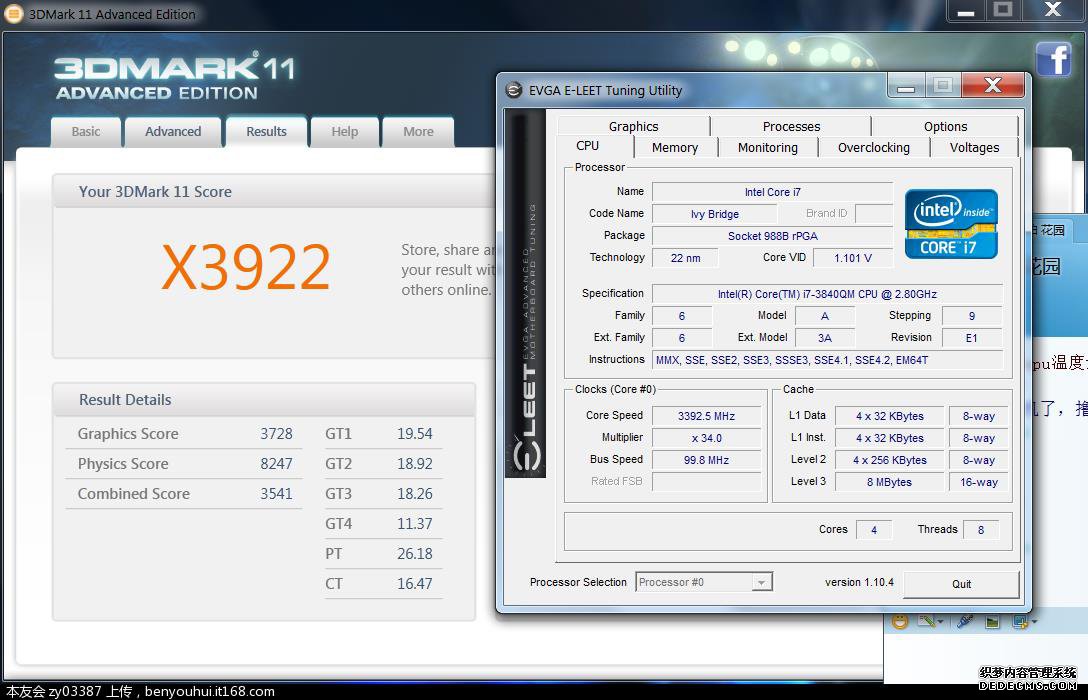This screenshot has height=700, width=1088.
Task: Switch to the Memory tab in E-LEET
Action: (674, 147)
